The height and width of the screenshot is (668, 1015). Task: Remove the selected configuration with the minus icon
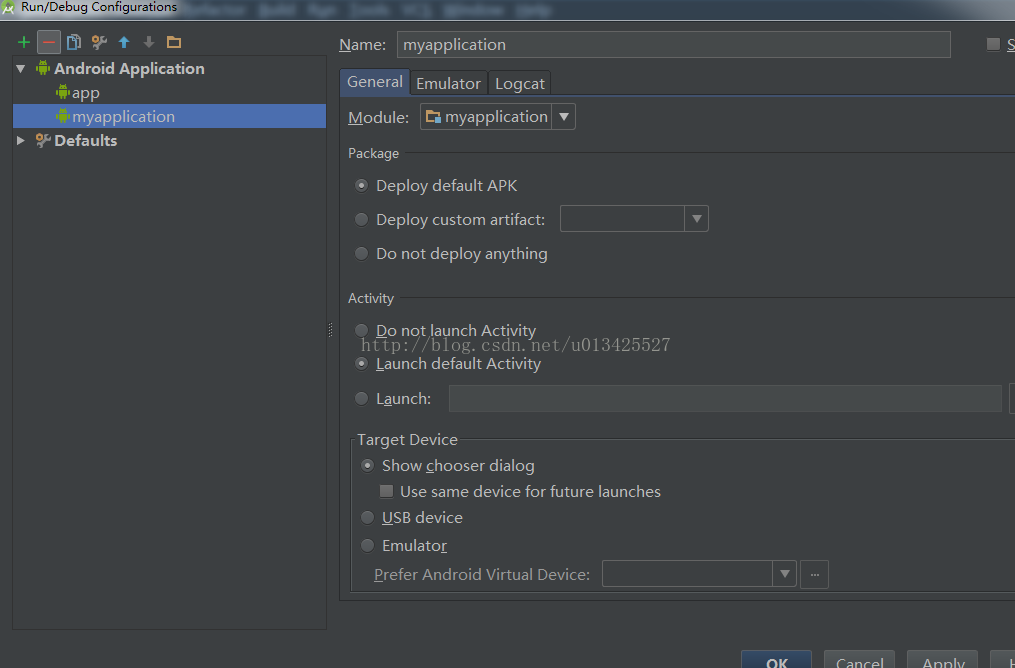tap(49, 43)
